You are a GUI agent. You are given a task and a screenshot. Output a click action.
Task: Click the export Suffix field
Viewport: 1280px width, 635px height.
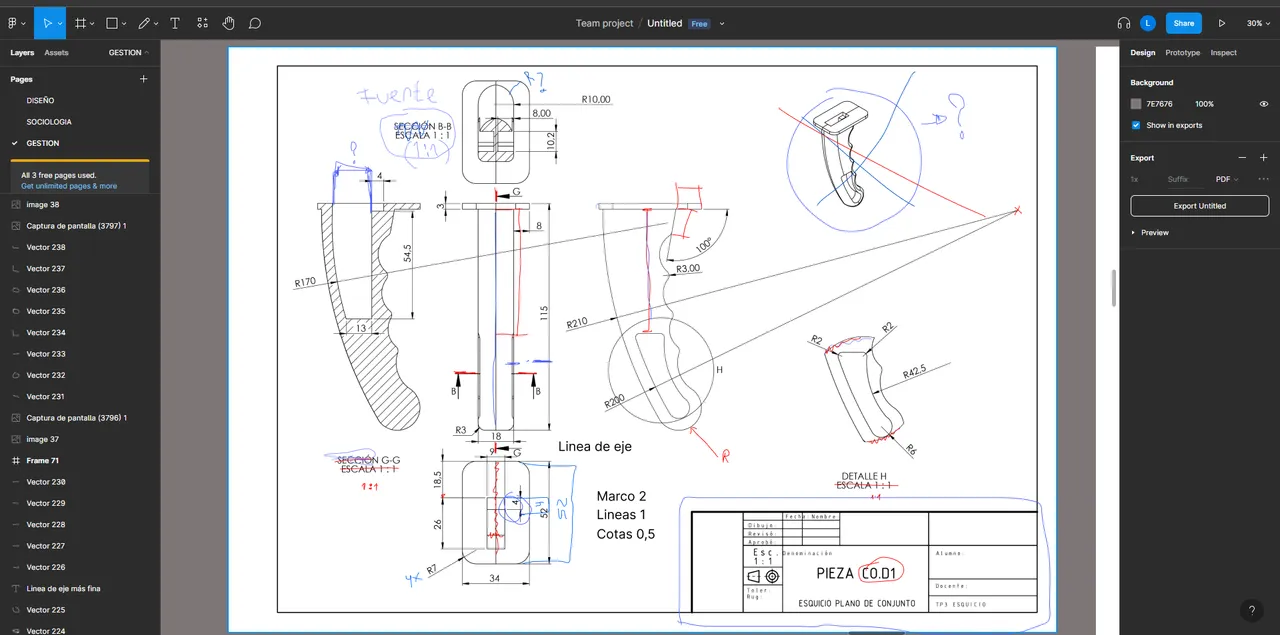point(1178,179)
